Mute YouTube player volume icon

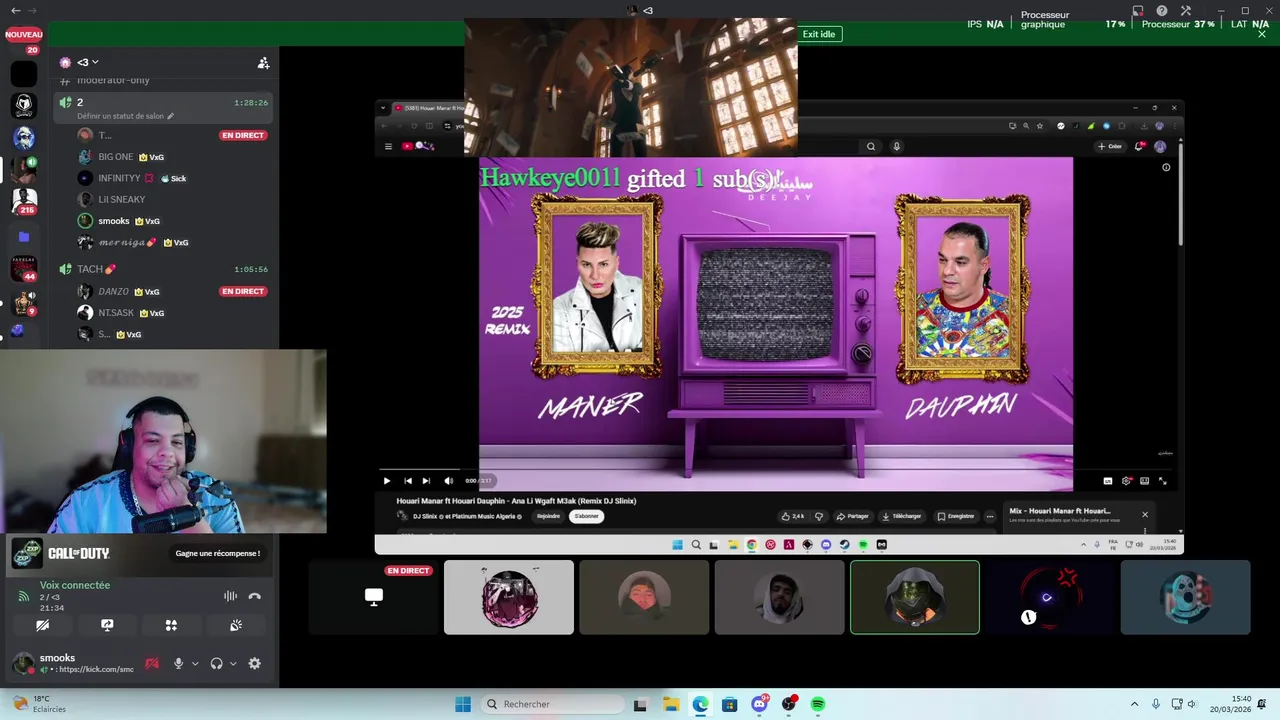tap(448, 481)
